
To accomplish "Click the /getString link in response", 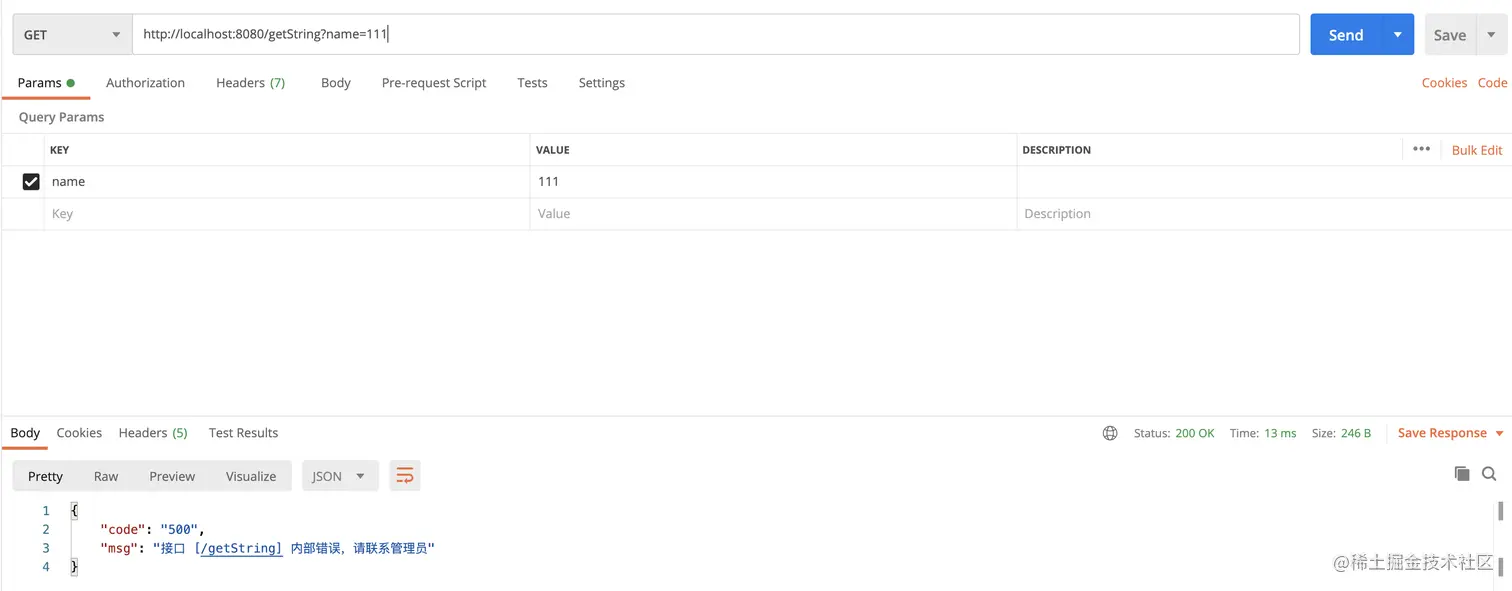I will coord(241,548).
